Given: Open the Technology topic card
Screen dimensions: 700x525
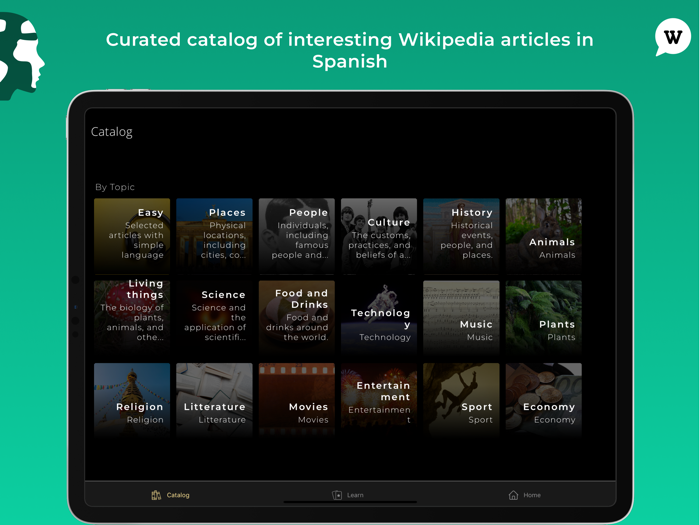Looking at the screenshot, I should click(x=379, y=318).
